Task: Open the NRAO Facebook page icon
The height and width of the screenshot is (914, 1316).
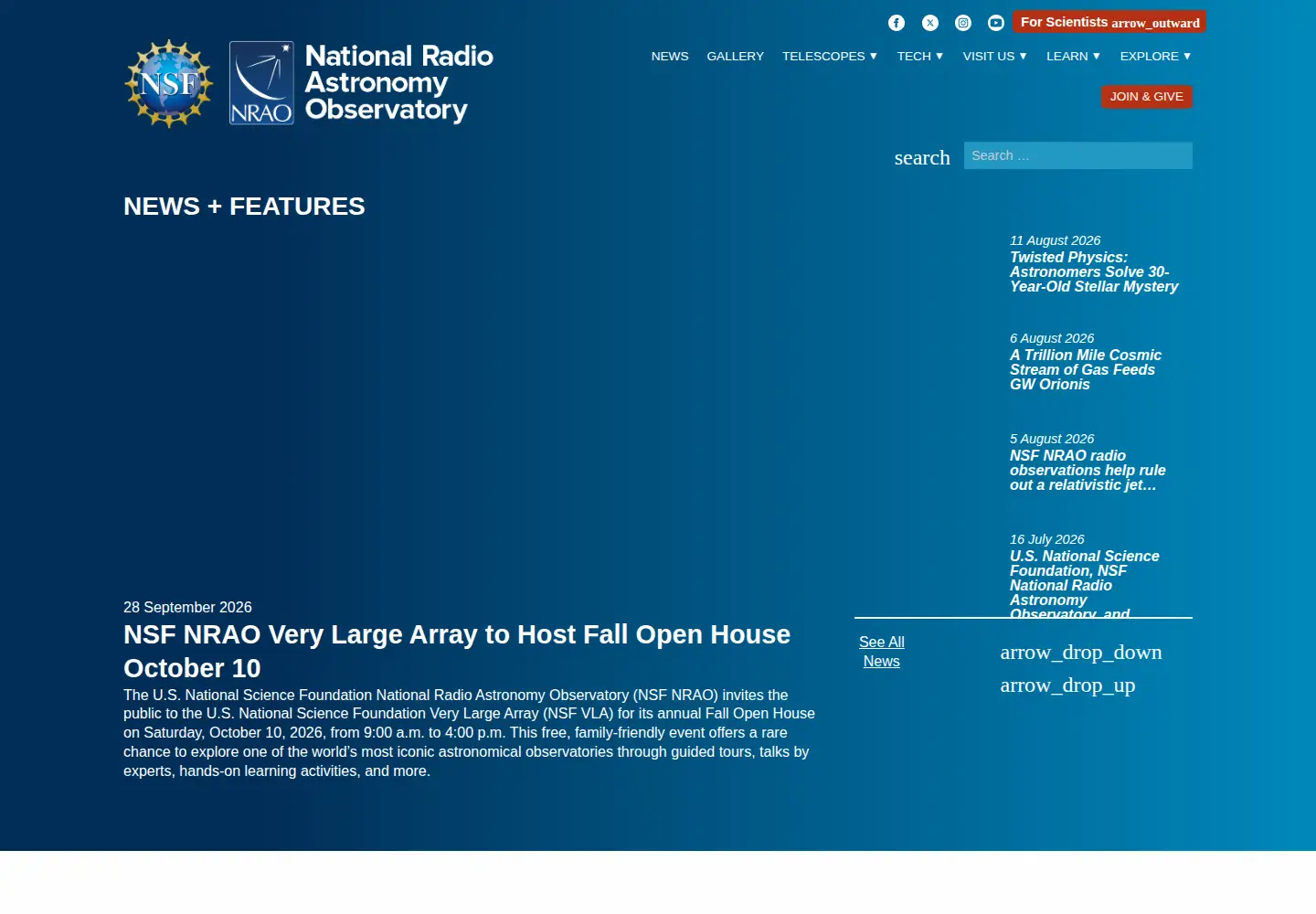Action: pyautogui.click(x=897, y=23)
